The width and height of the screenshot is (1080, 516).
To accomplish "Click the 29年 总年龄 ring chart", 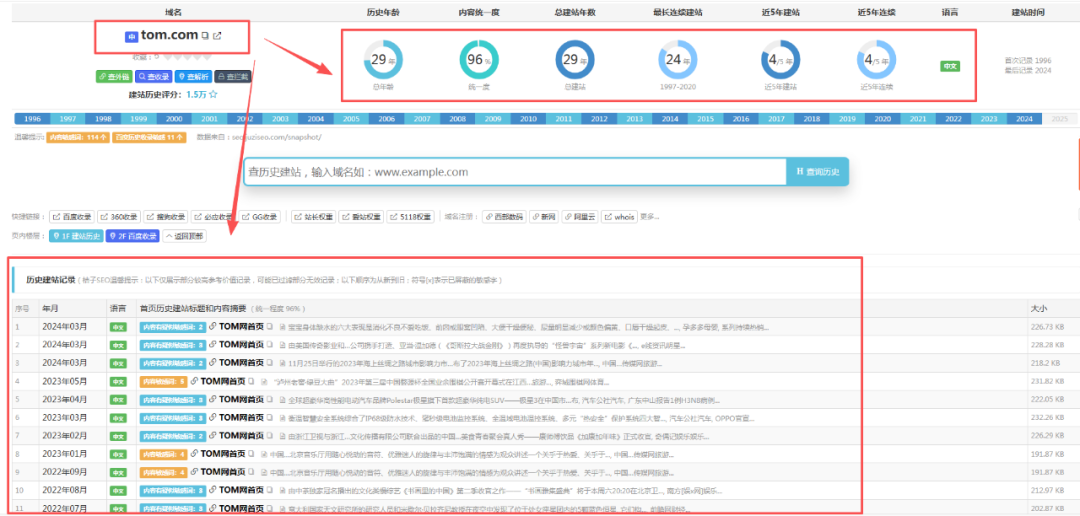I will click(382, 60).
